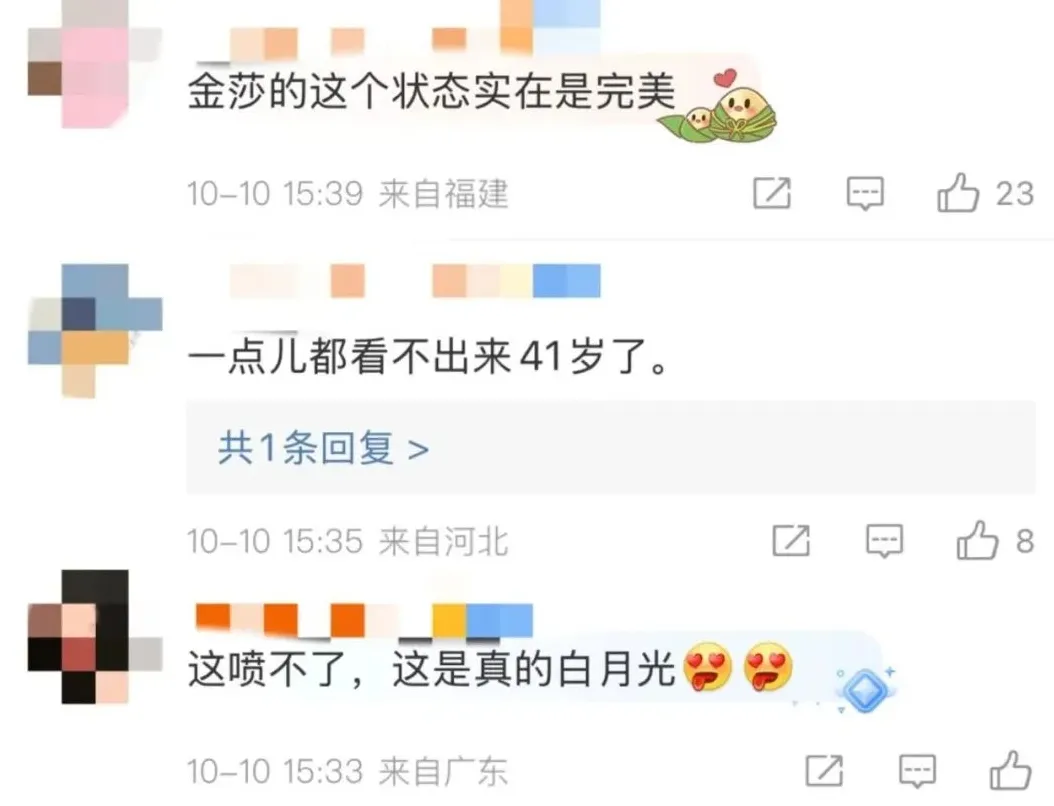Viewport: 1054px width, 806px height.
Task: Like the 41岁 comment with 8 likes
Action: tap(977, 540)
